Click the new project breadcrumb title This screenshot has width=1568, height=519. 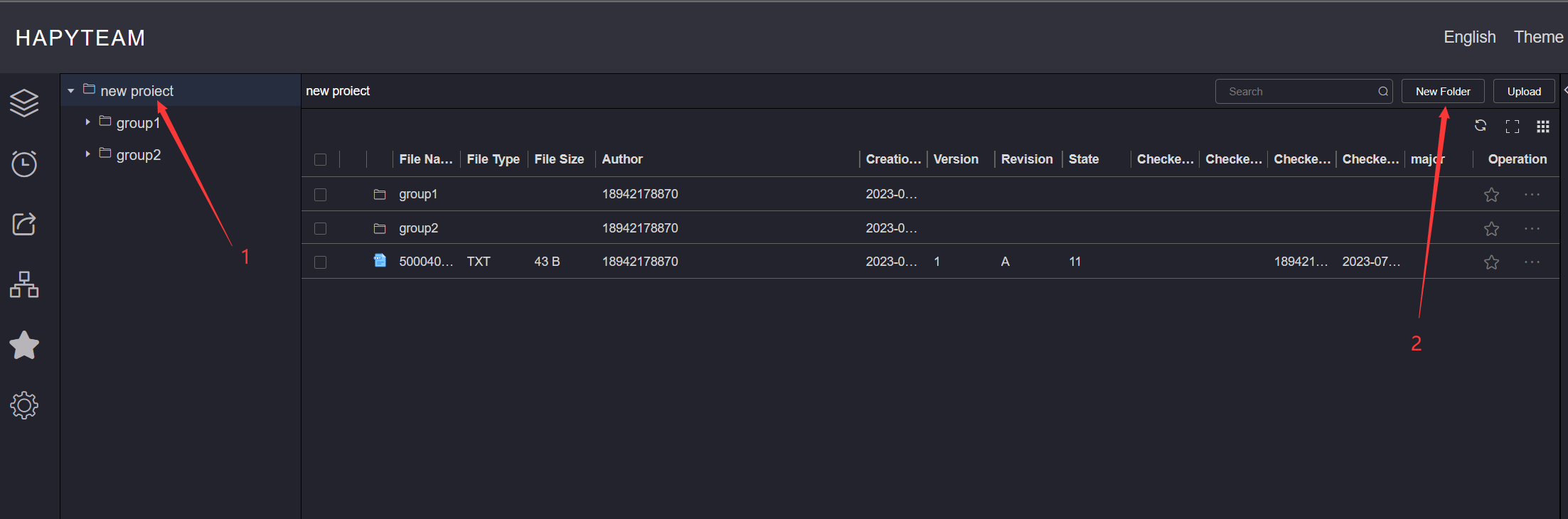click(338, 91)
